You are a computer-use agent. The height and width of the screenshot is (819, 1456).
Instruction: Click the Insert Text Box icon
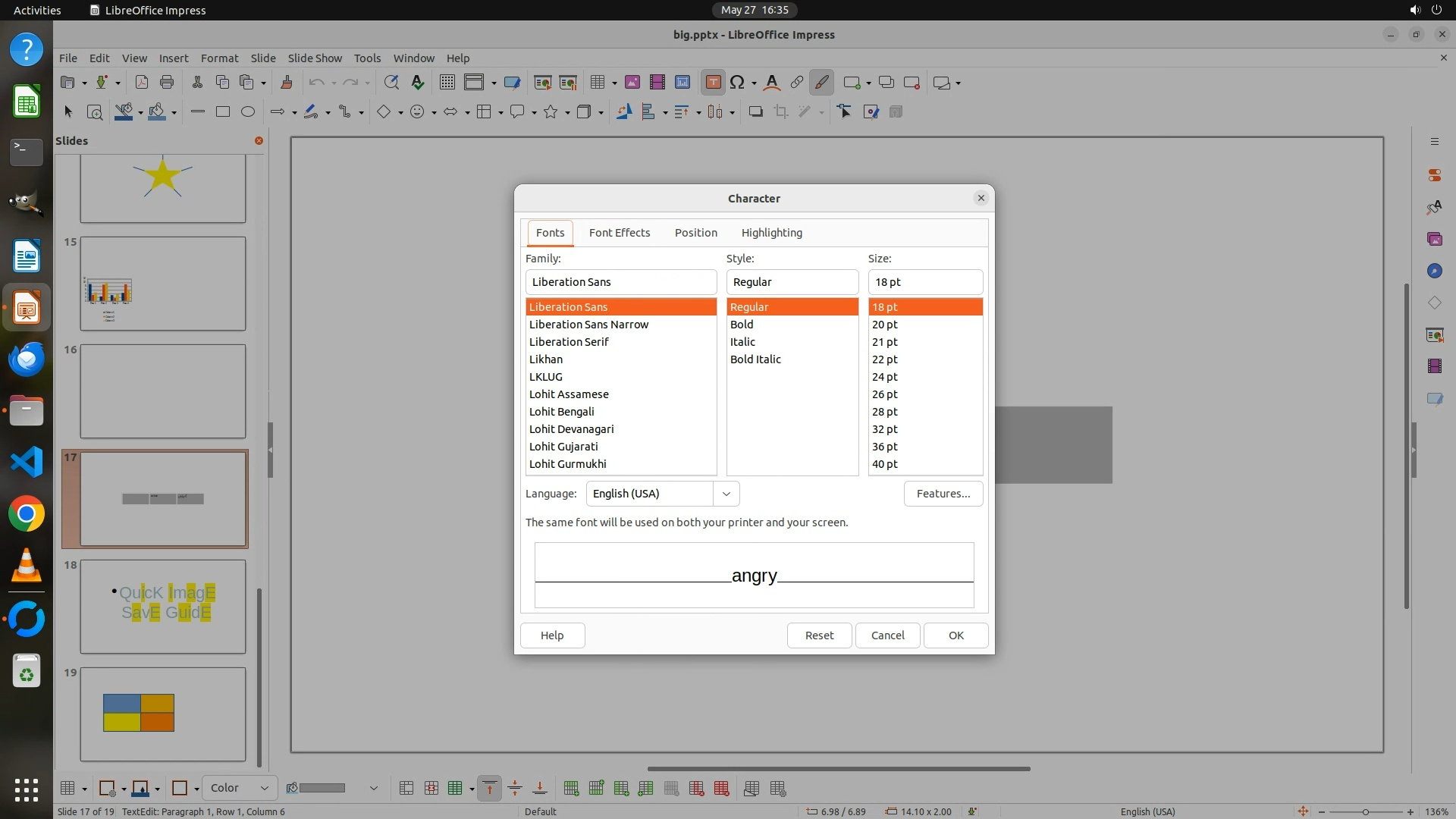[x=713, y=83]
